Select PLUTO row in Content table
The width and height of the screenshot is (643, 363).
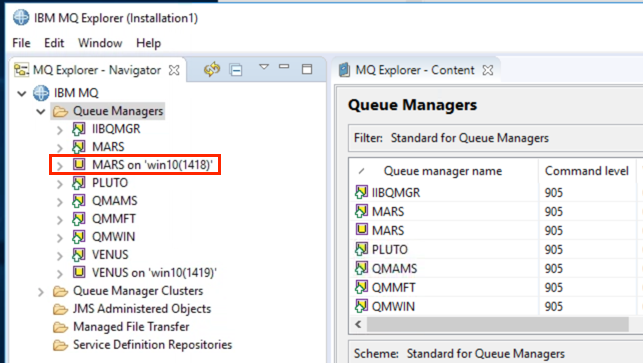(x=495, y=249)
